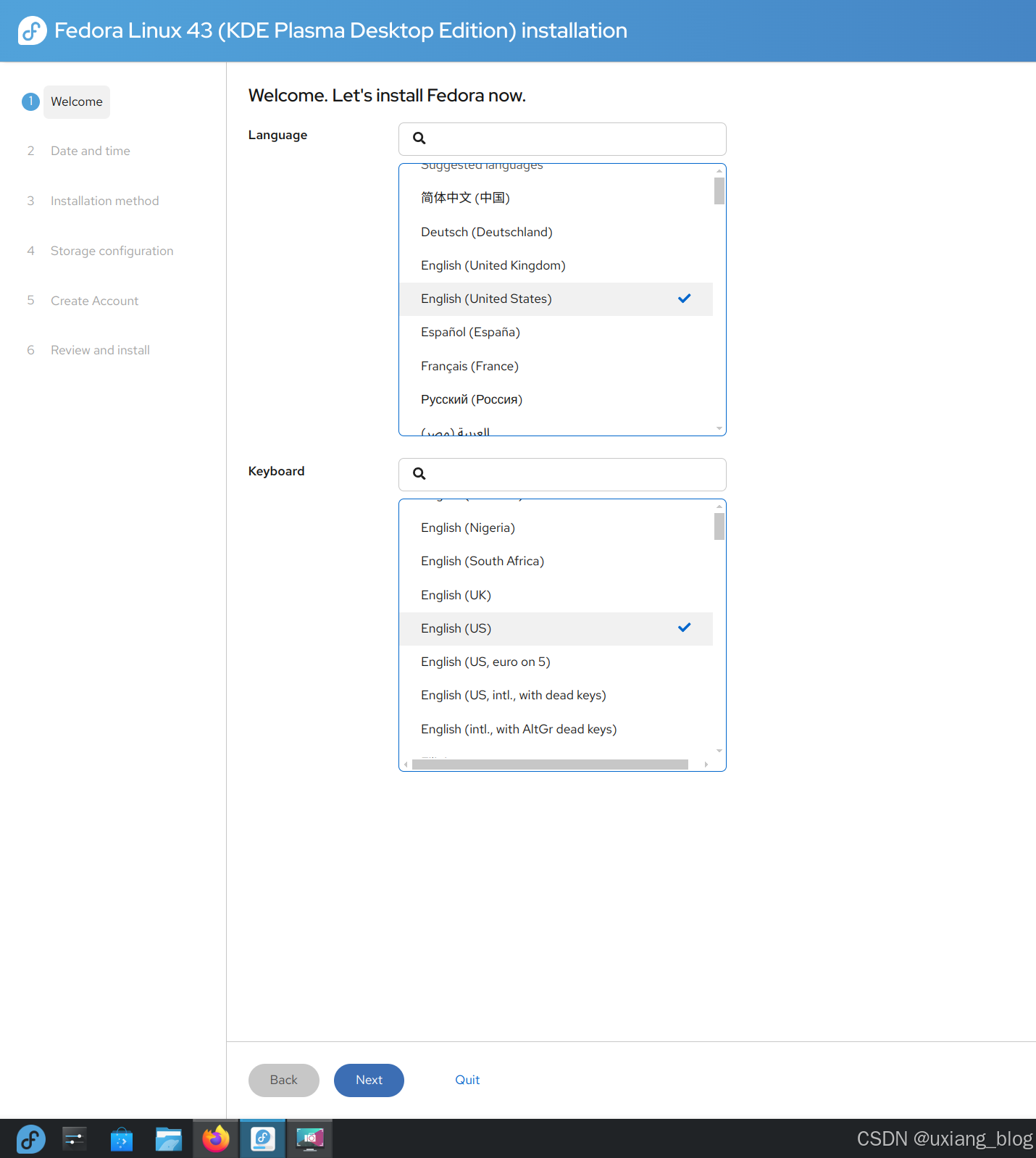Launch Firefox from the taskbar
Viewport: 1036px width, 1158px height.
(216, 1138)
